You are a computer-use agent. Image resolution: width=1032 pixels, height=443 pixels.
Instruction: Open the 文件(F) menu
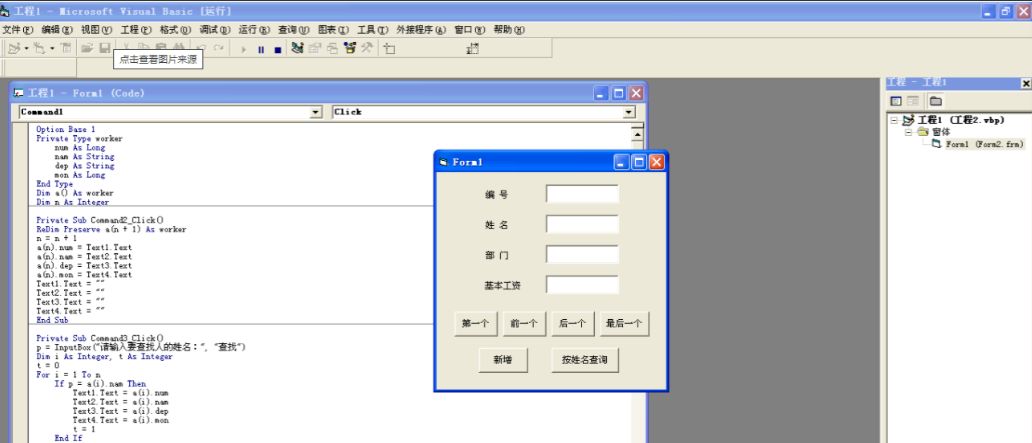tap(18, 30)
